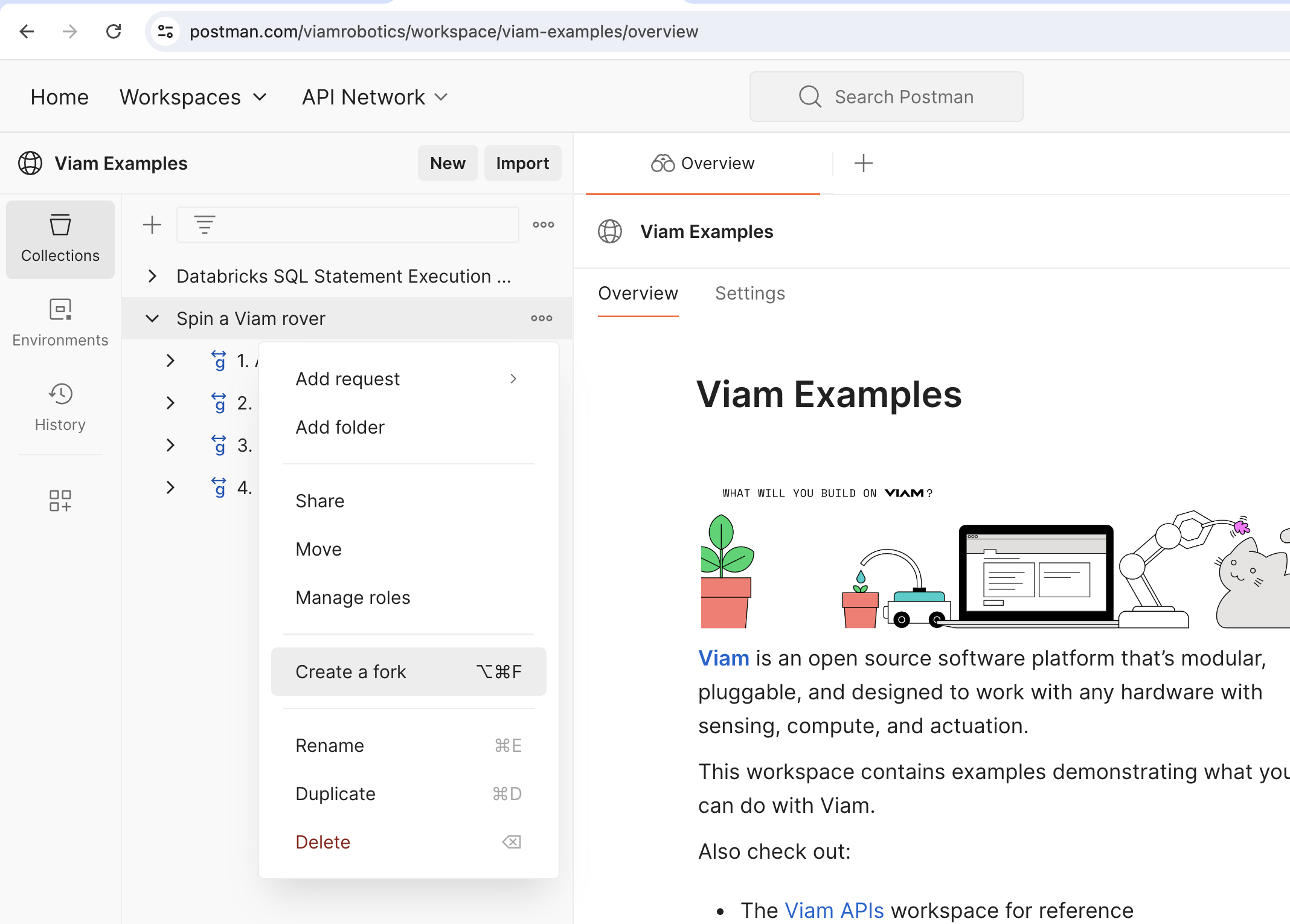Click the globe icon next to Viam Examples title
This screenshot has height=924, width=1290.
[610, 231]
